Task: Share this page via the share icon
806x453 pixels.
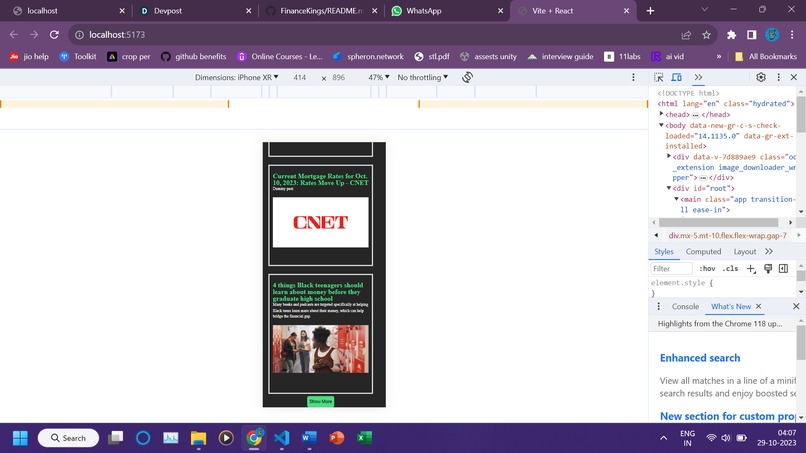Action: [x=686, y=34]
